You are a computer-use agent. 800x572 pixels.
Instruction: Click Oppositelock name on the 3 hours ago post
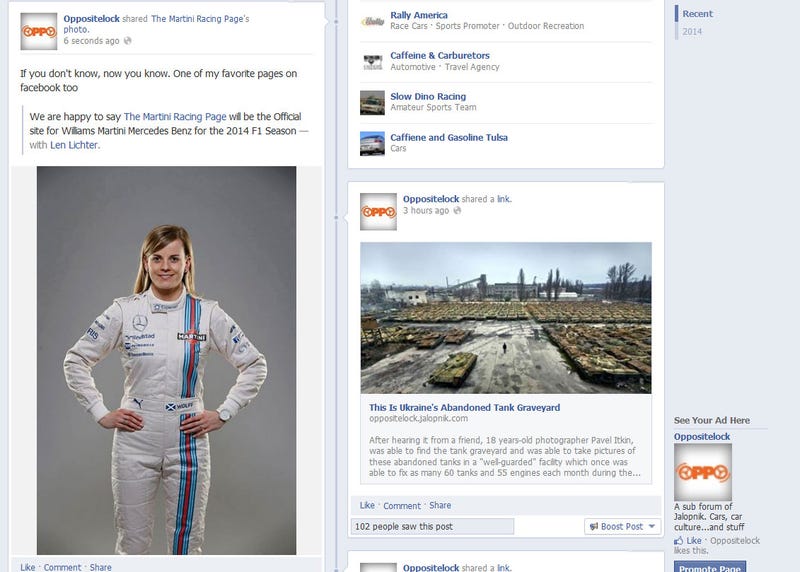click(431, 199)
